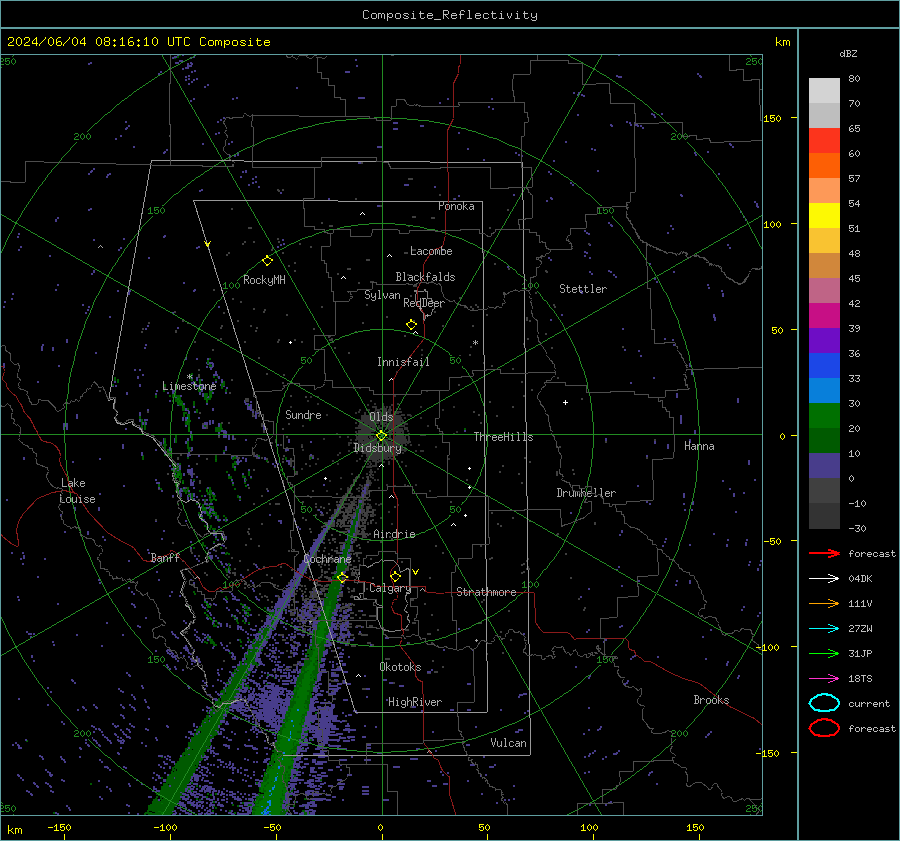Click the Vulcan map label

point(508,743)
